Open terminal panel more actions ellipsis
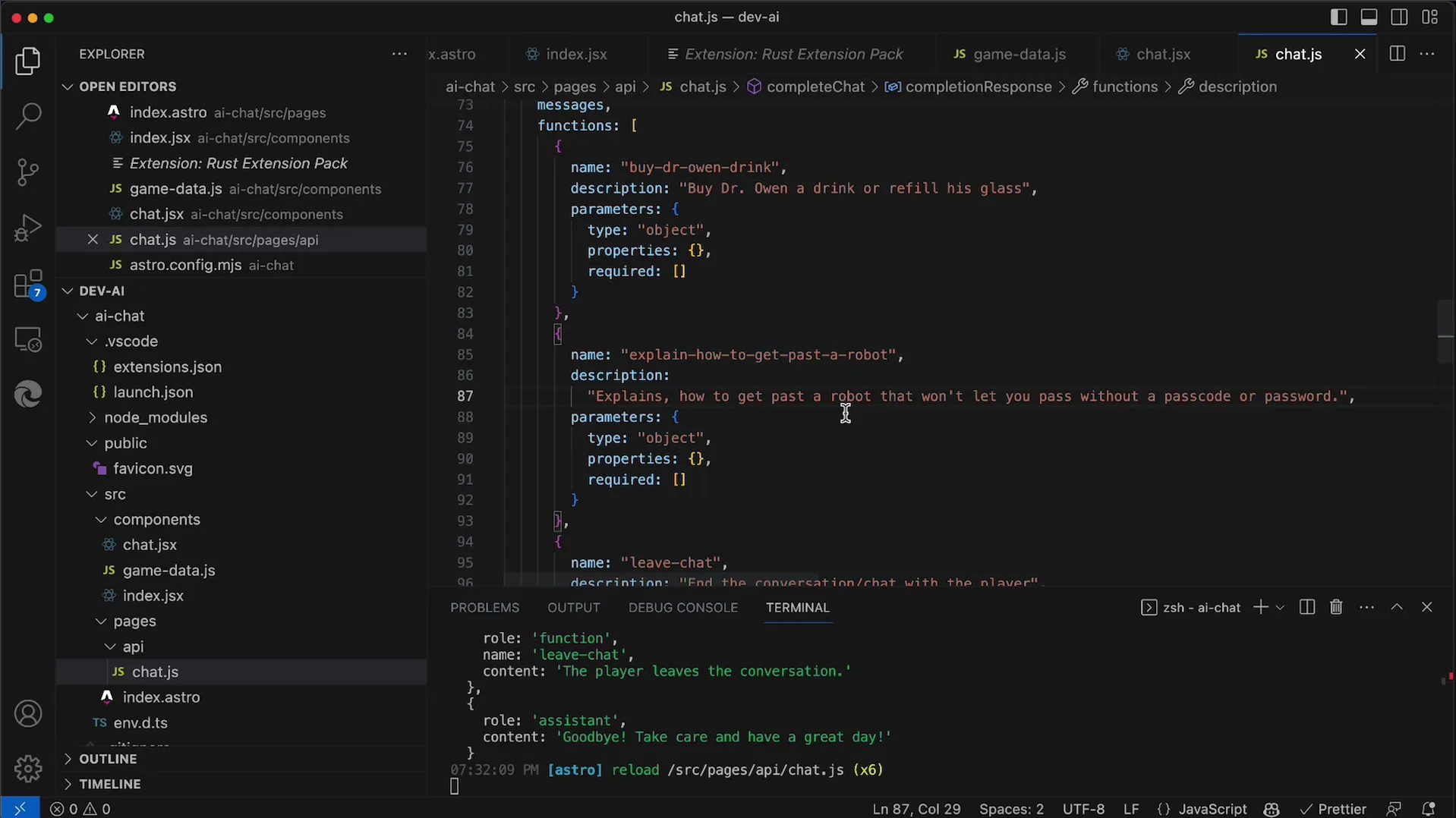 pos(1366,607)
